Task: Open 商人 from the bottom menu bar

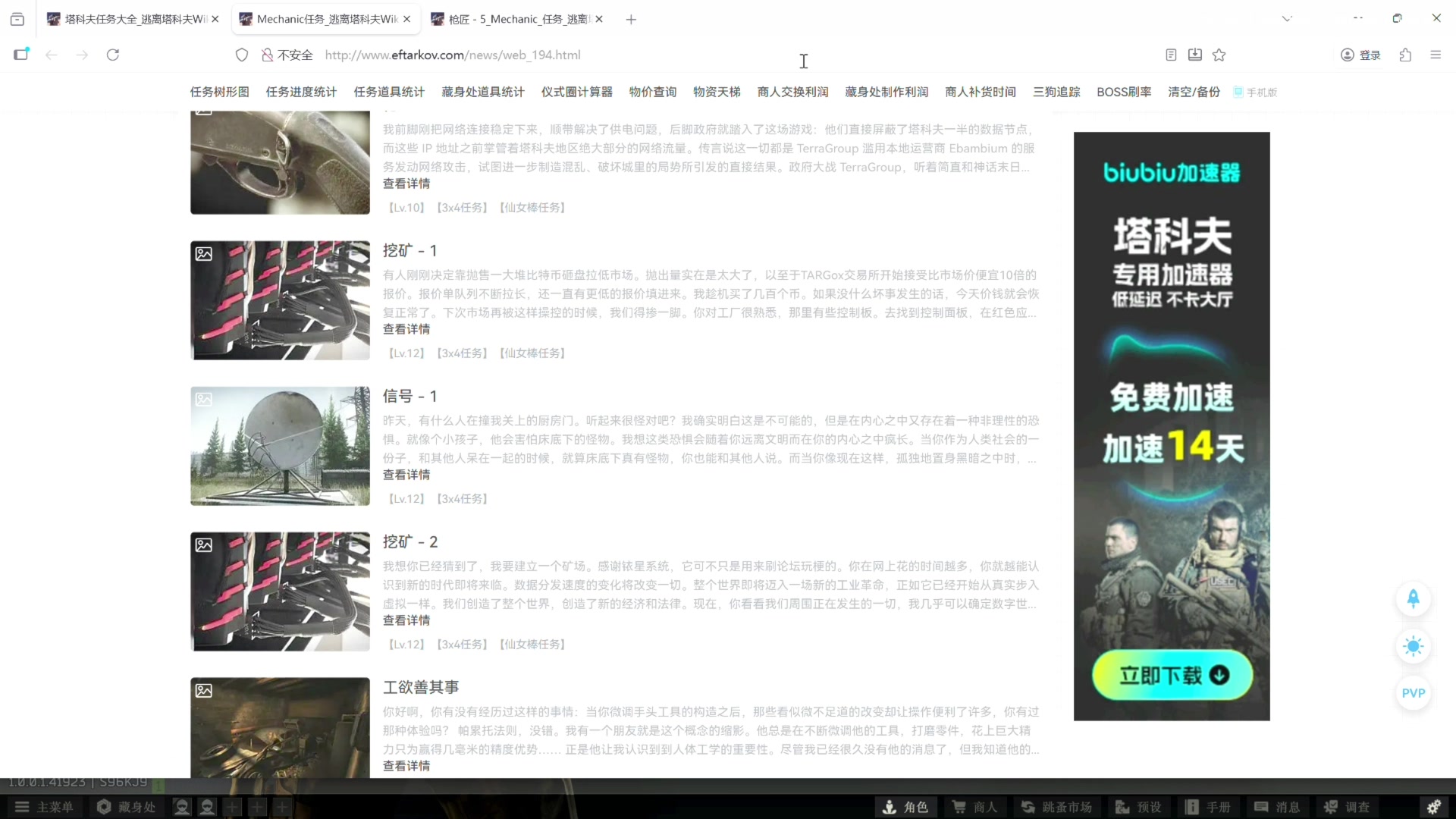Action: pos(974,807)
